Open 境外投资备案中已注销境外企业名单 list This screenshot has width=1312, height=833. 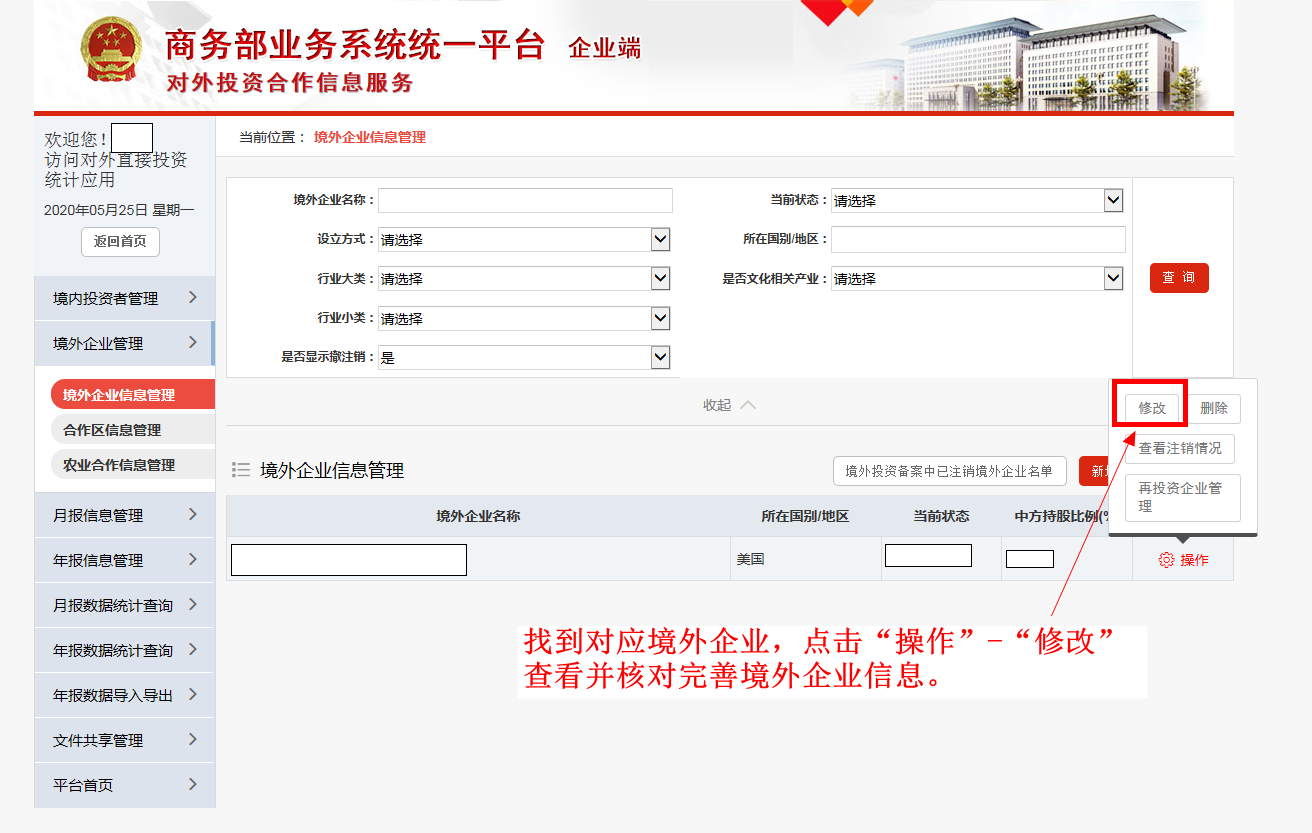click(948, 471)
